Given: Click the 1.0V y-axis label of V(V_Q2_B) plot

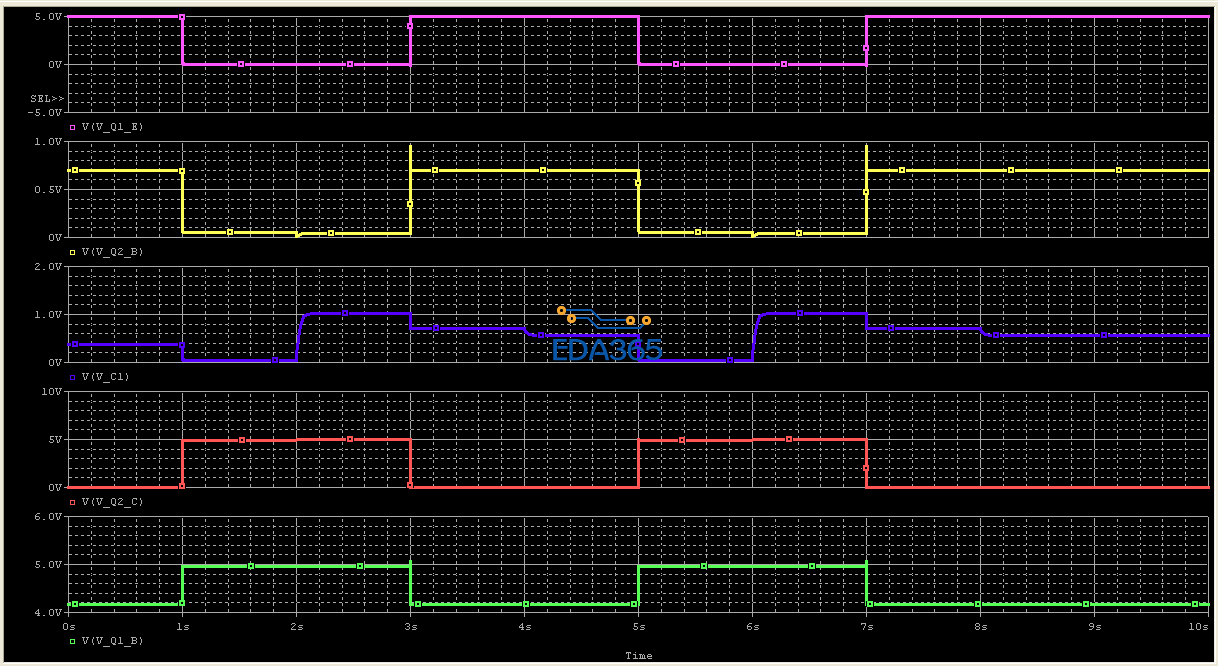Looking at the screenshot, I should click(x=49, y=142).
